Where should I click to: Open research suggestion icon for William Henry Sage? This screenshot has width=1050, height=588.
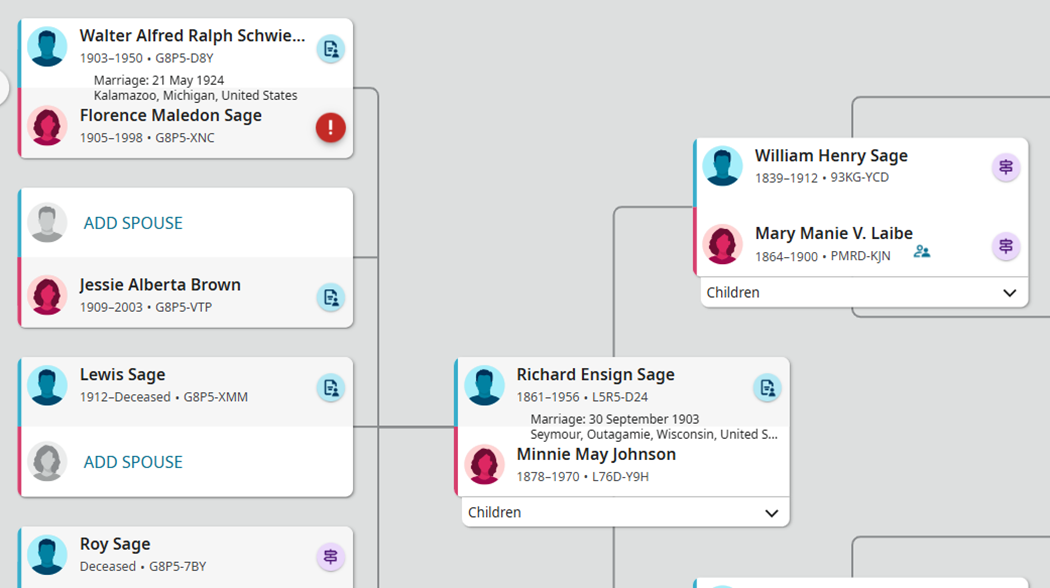(1006, 168)
